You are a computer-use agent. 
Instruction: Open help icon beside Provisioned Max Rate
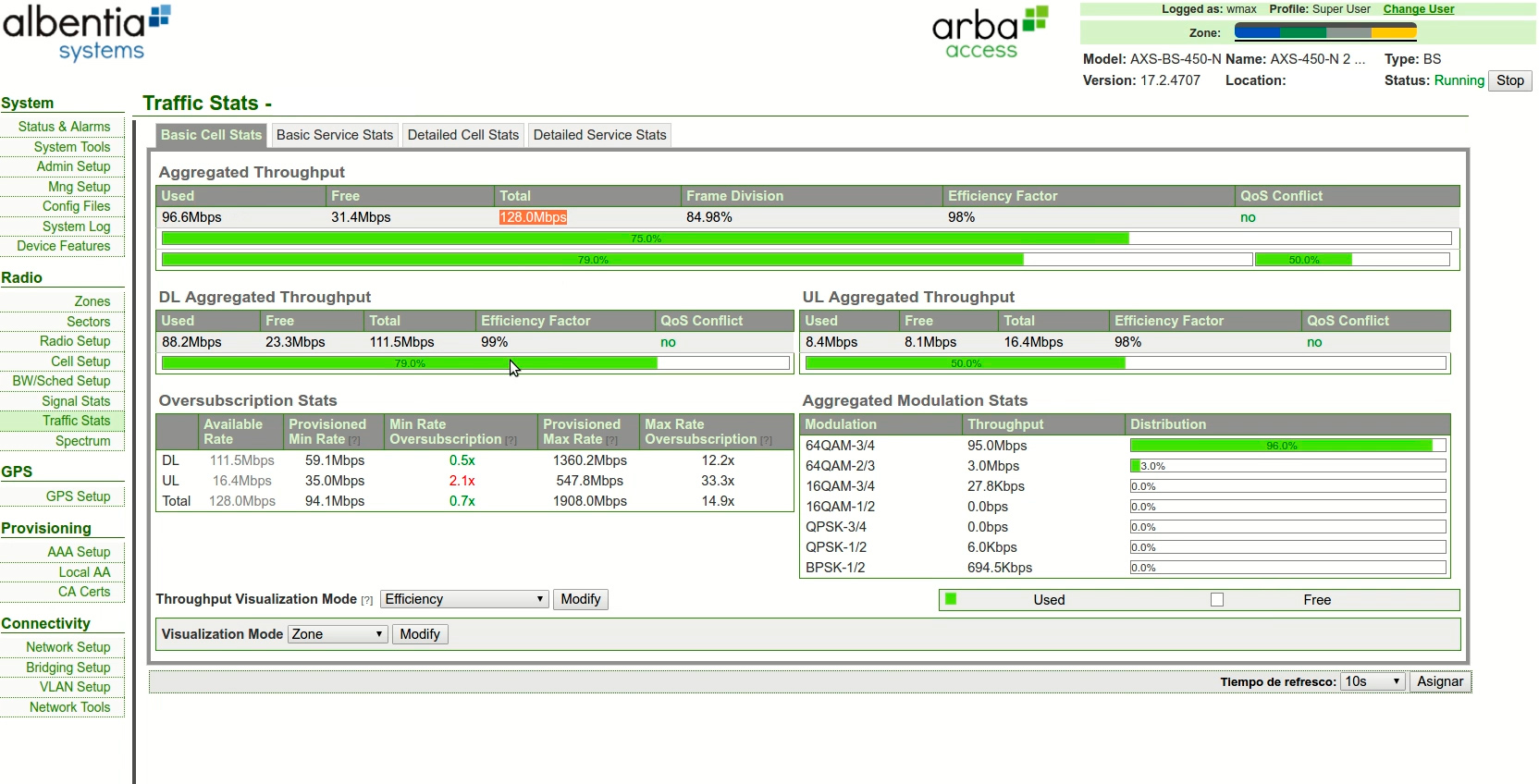tap(612, 441)
